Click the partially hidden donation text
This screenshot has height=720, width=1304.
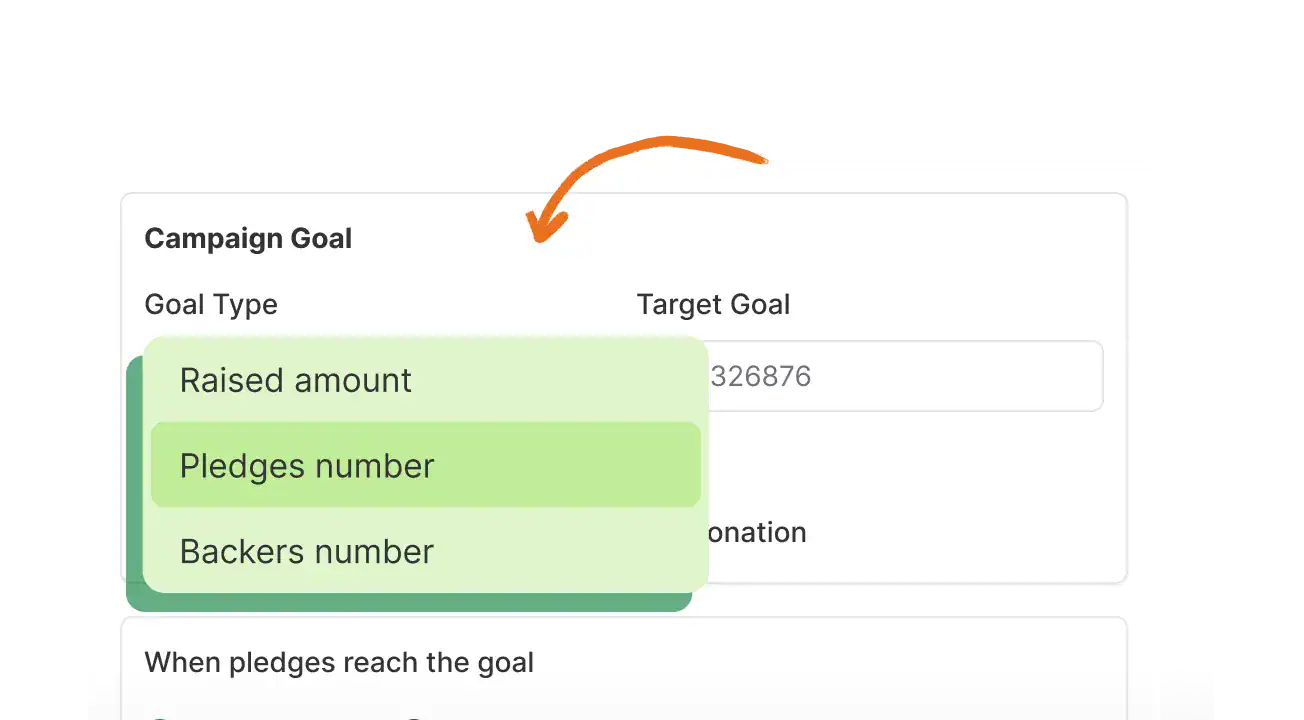pyautogui.click(x=757, y=532)
